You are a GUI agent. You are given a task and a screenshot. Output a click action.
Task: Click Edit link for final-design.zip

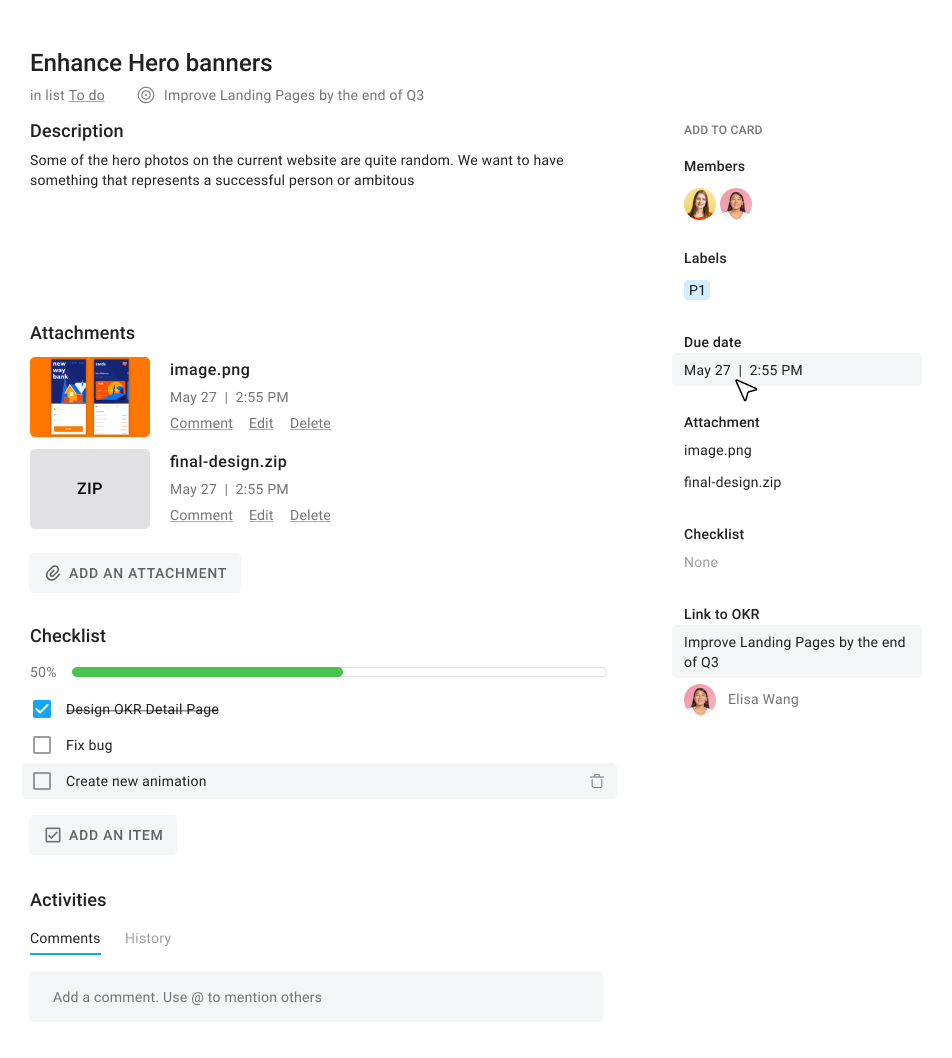click(x=261, y=515)
